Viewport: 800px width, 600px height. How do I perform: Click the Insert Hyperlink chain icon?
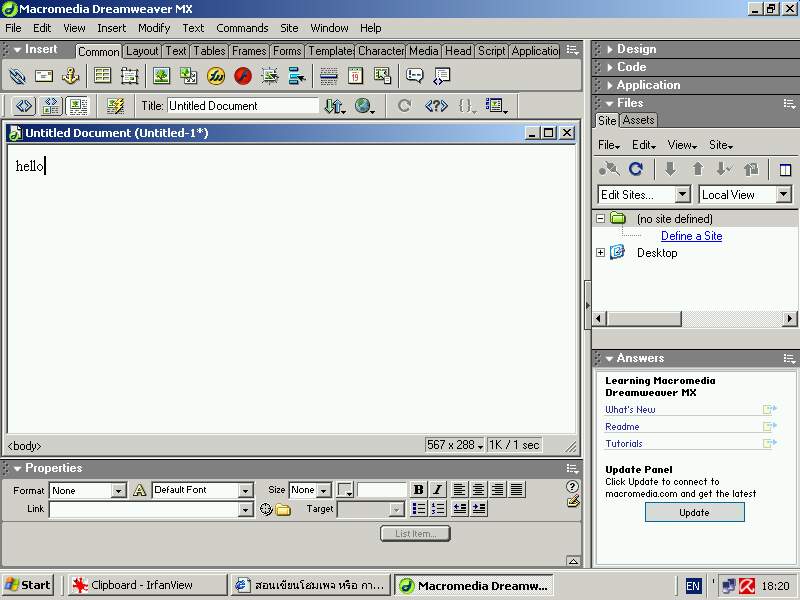tap(17, 76)
